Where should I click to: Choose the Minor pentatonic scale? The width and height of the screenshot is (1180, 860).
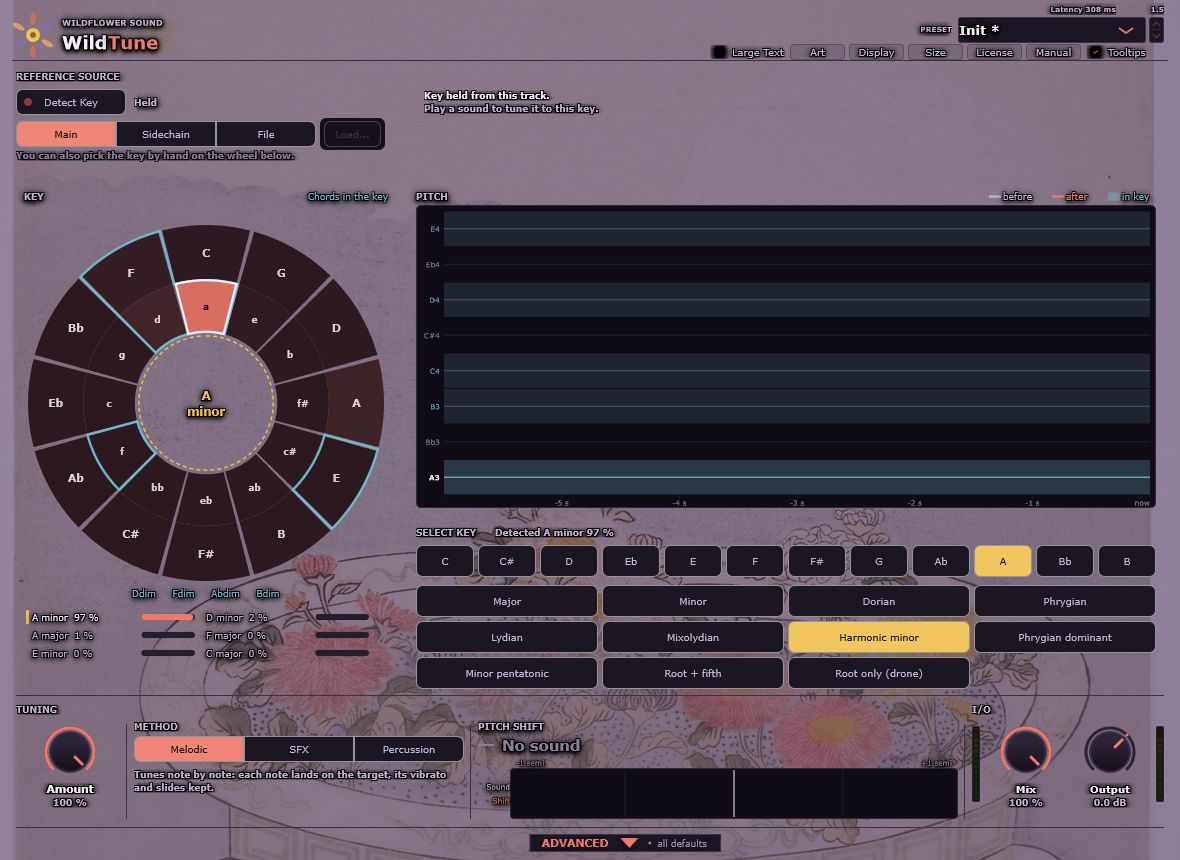coord(506,673)
